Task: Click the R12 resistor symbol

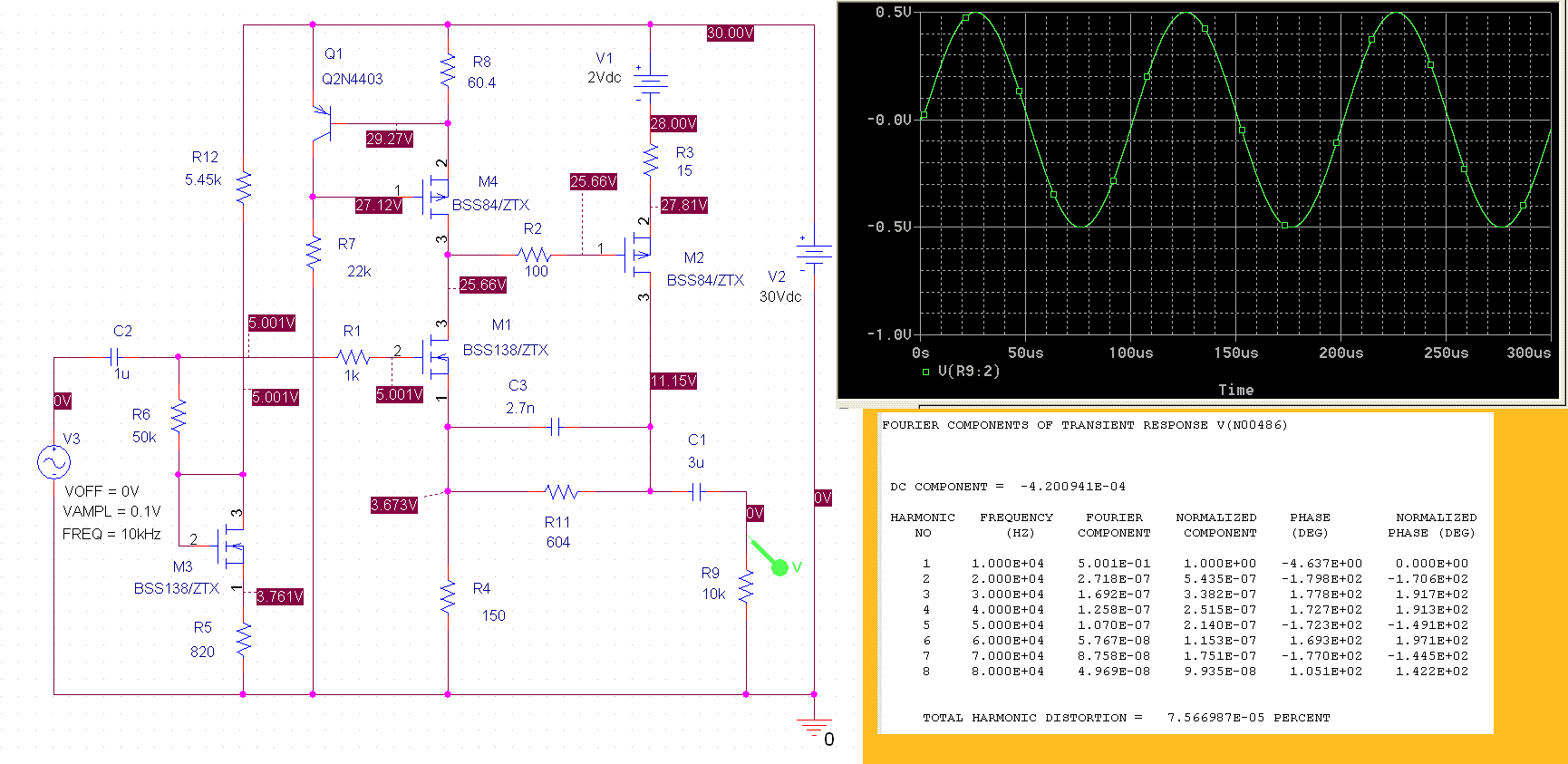Action: [x=244, y=188]
